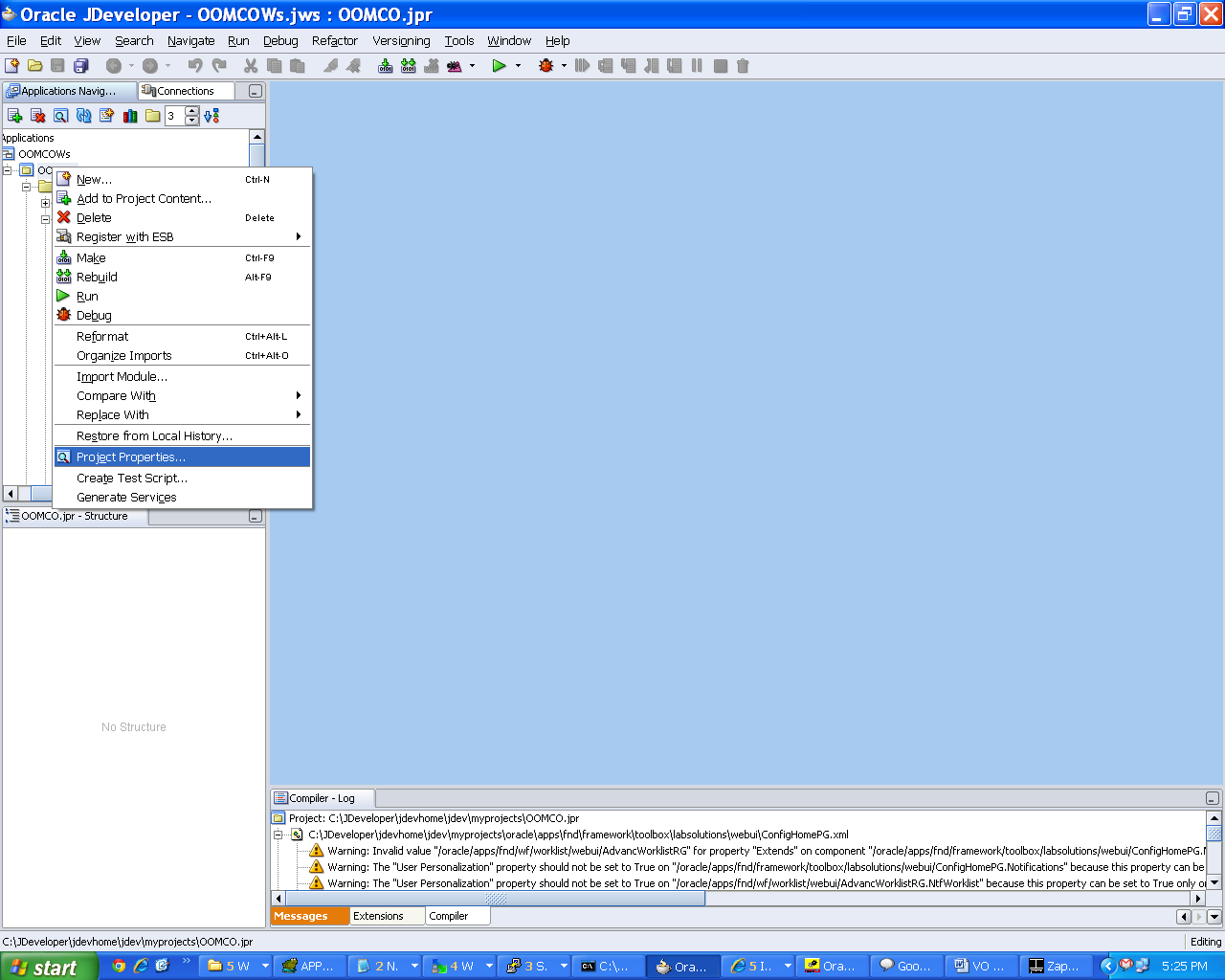
Task: Minimize the Structure panel
Action: tap(255, 517)
